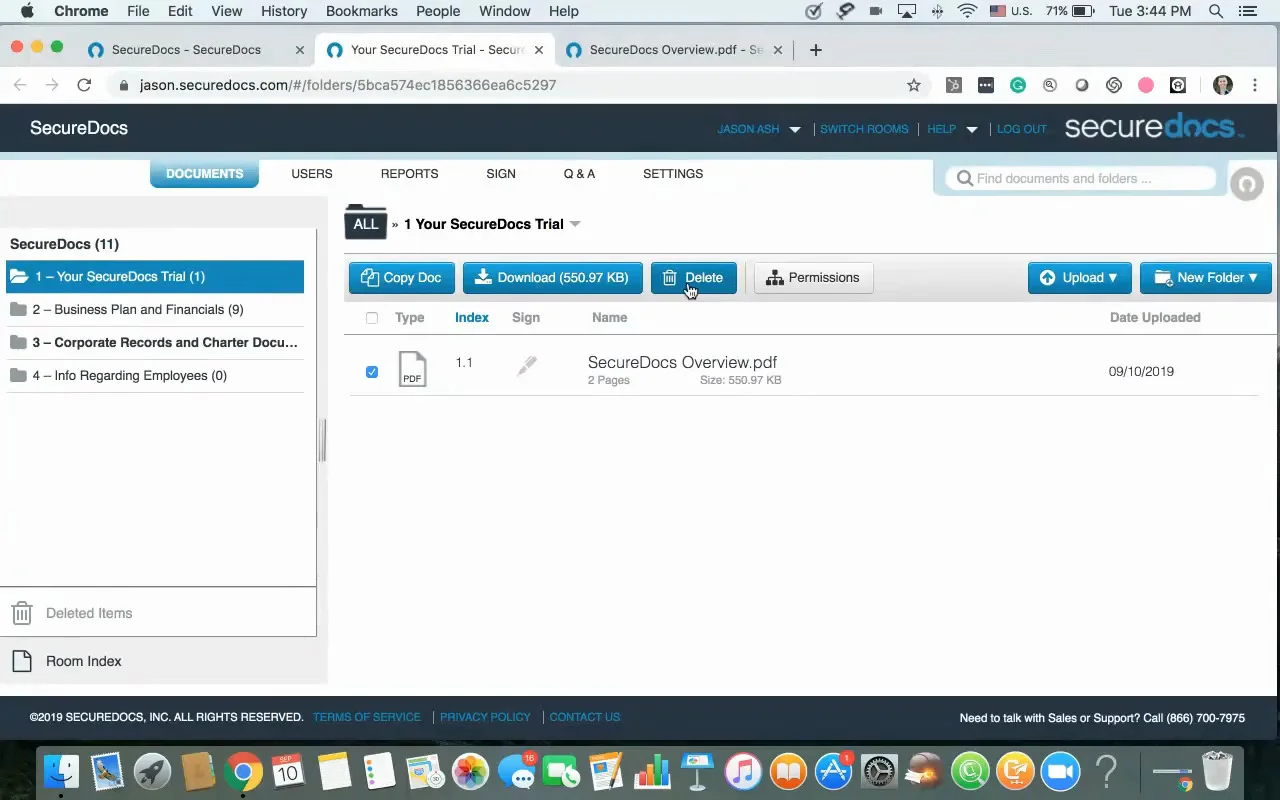Reload the page

pyautogui.click(x=84, y=85)
